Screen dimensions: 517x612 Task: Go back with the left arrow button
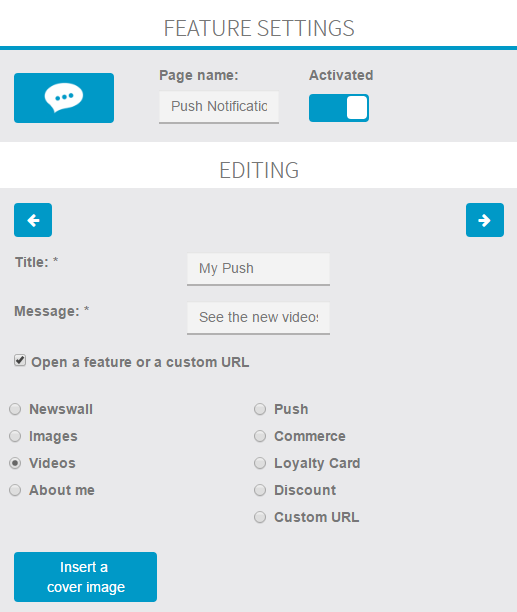(33, 220)
